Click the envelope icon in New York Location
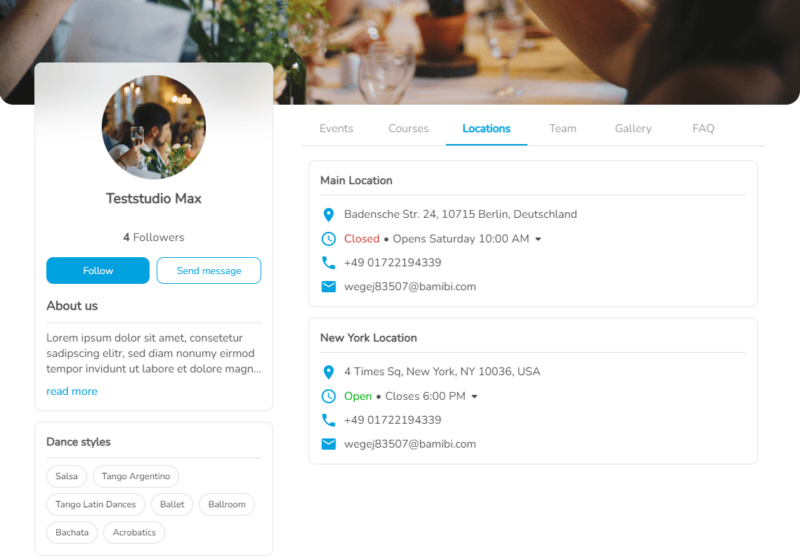The width and height of the screenshot is (800, 560). click(x=329, y=444)
